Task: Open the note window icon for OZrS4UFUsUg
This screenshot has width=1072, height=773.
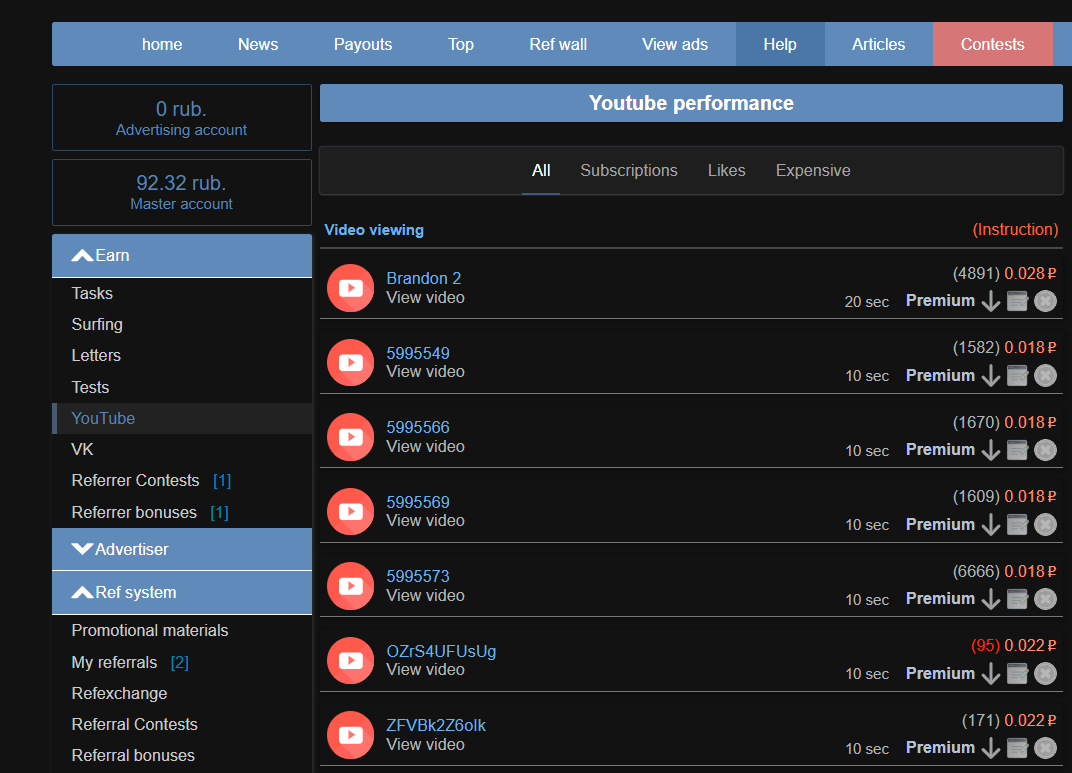Action: tap(1017, 673)
